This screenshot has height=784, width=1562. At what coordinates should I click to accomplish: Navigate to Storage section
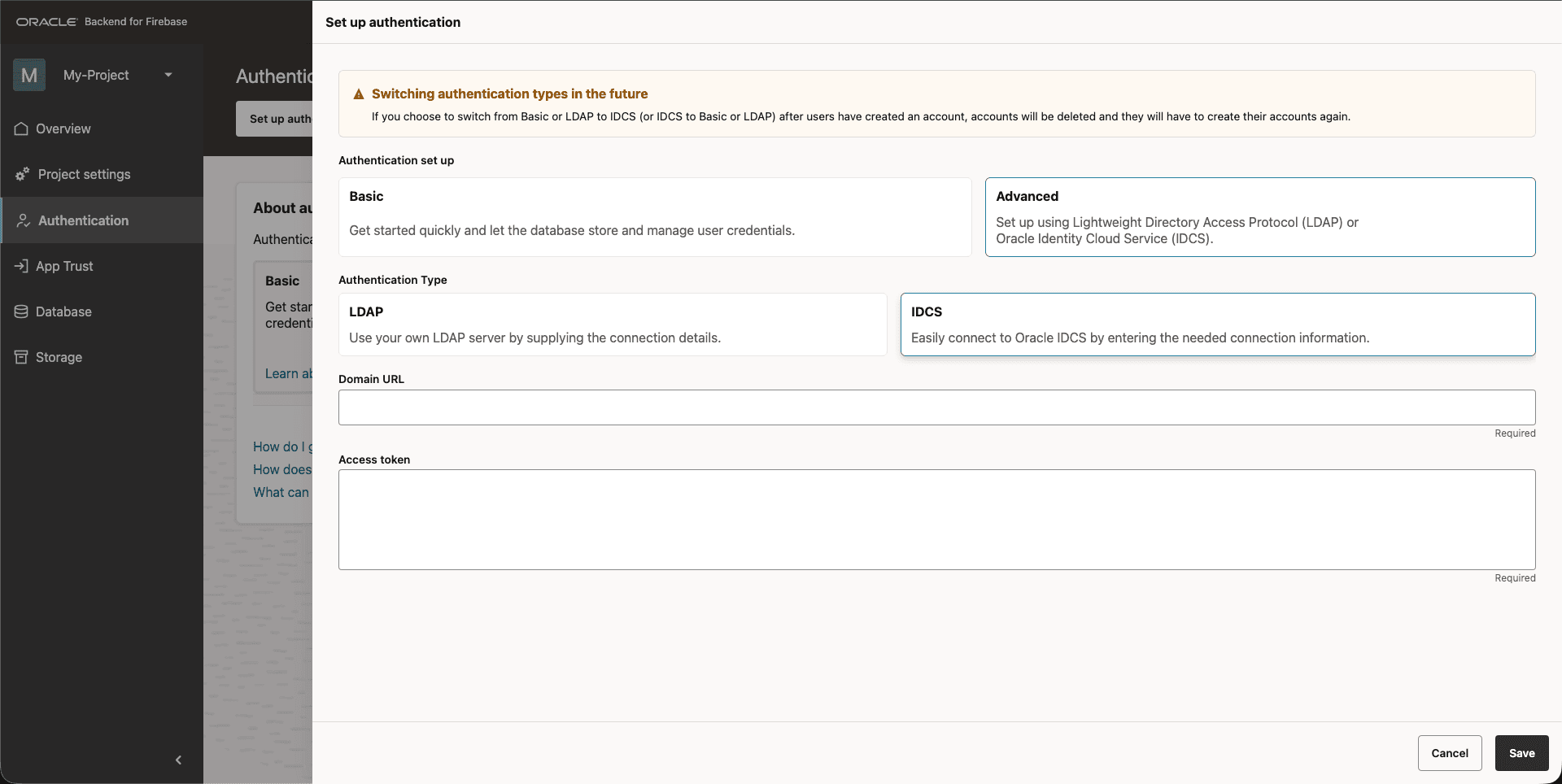[x=102, y=357]
